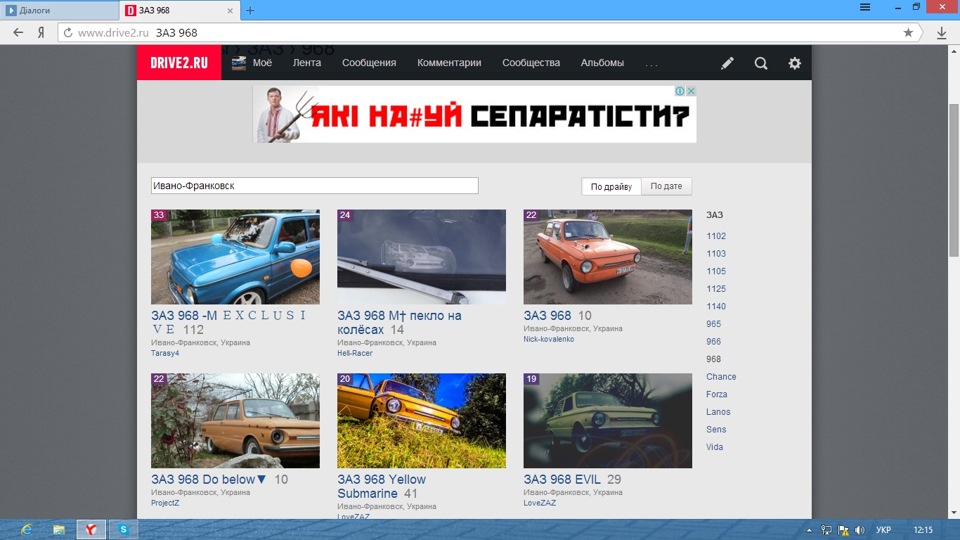Open Сообщения in navigation
The width and height of the screenshot is (960, 540).
point(369,62)
